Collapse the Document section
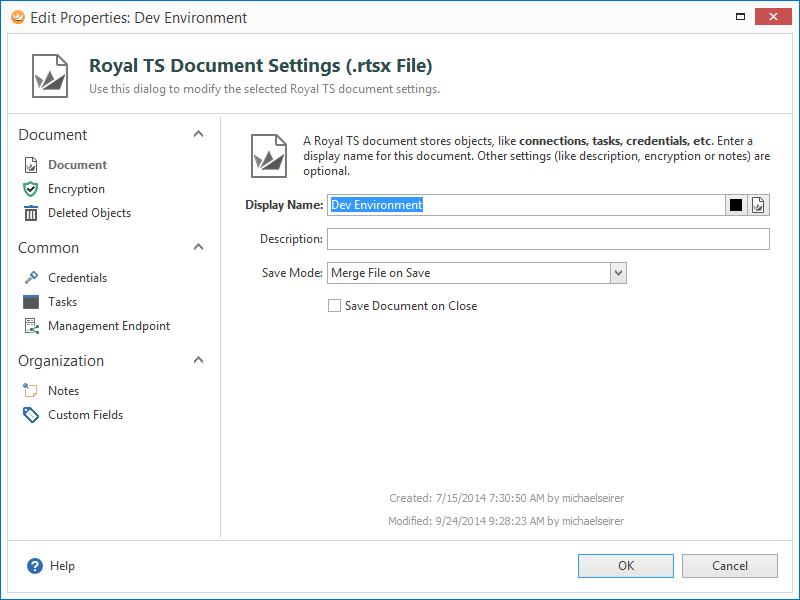Screen dimensions: 800x600 point(198,135)
